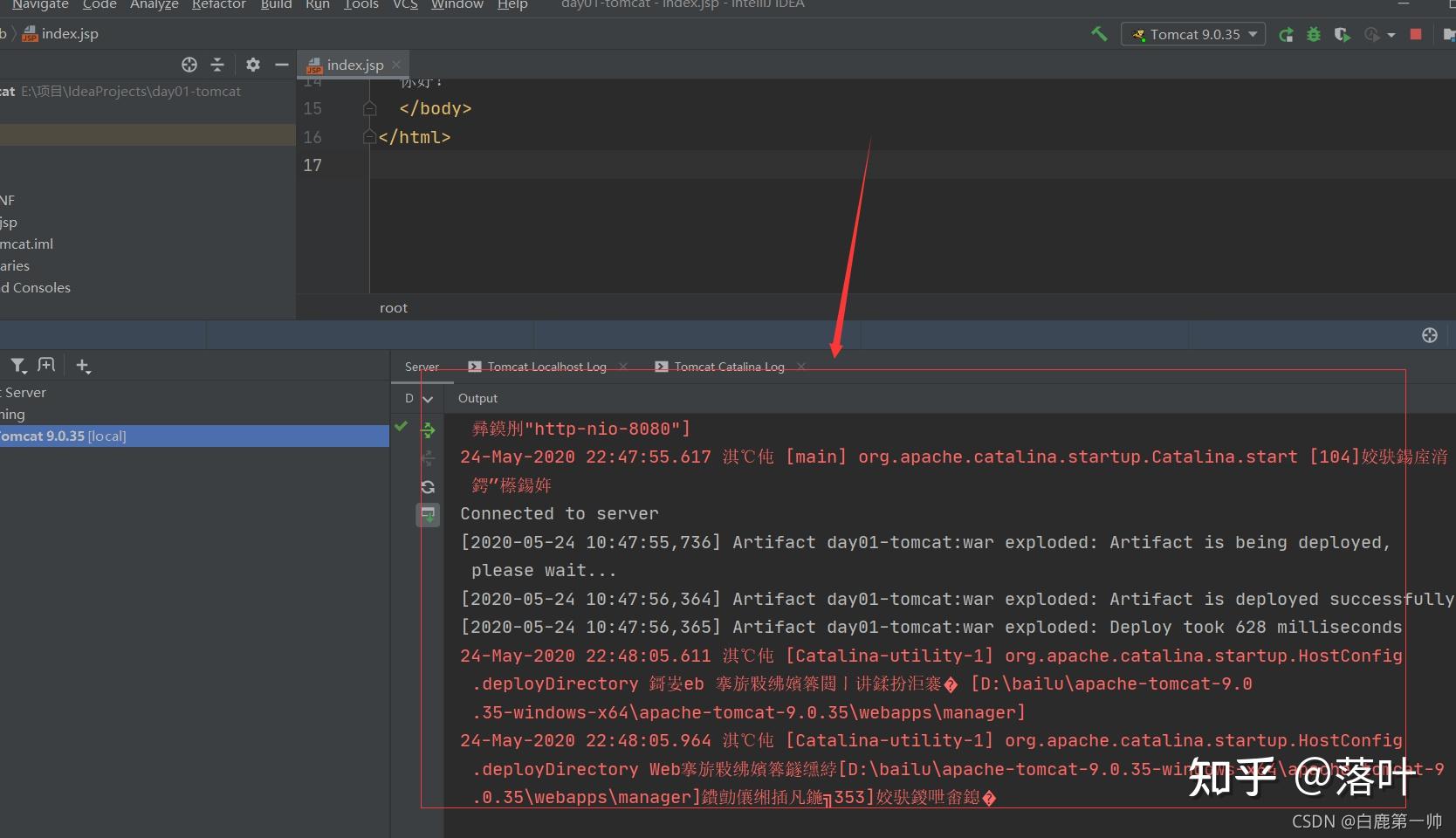Click the Debug bug icon
Screen dimensions: 1456x838
pos(1314,35)
